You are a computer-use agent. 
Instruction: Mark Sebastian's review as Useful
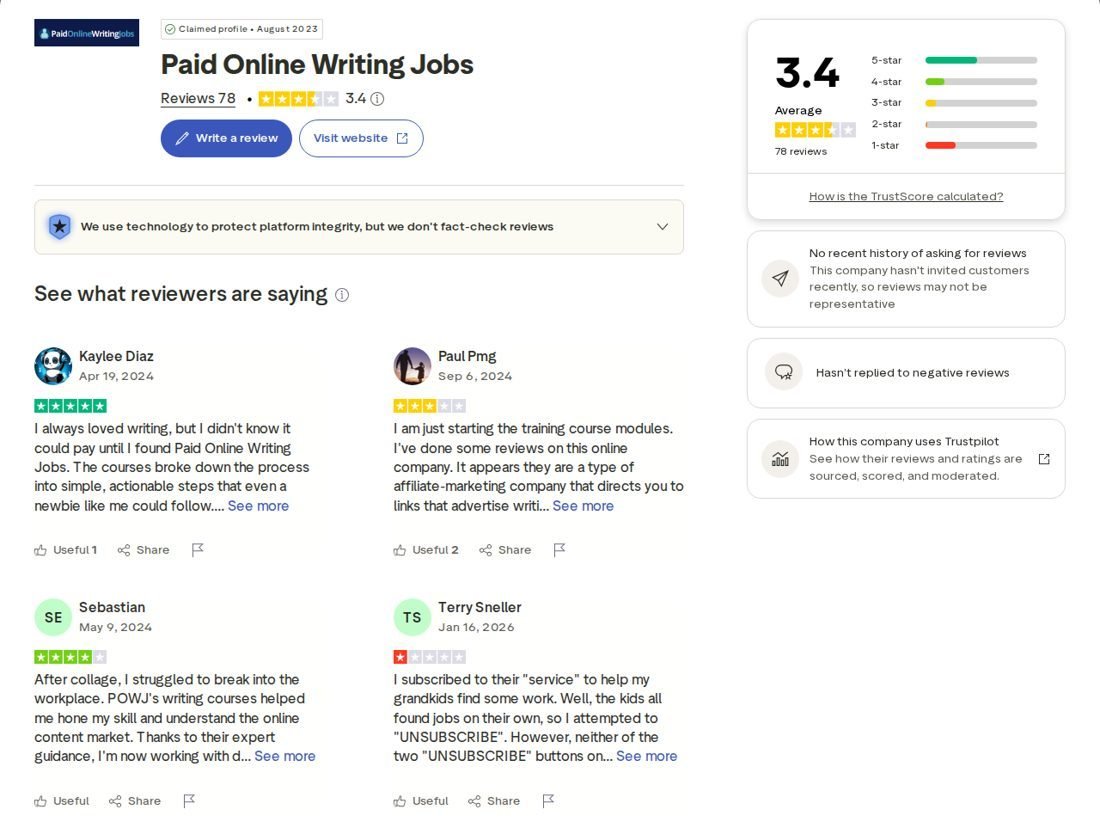62,801
